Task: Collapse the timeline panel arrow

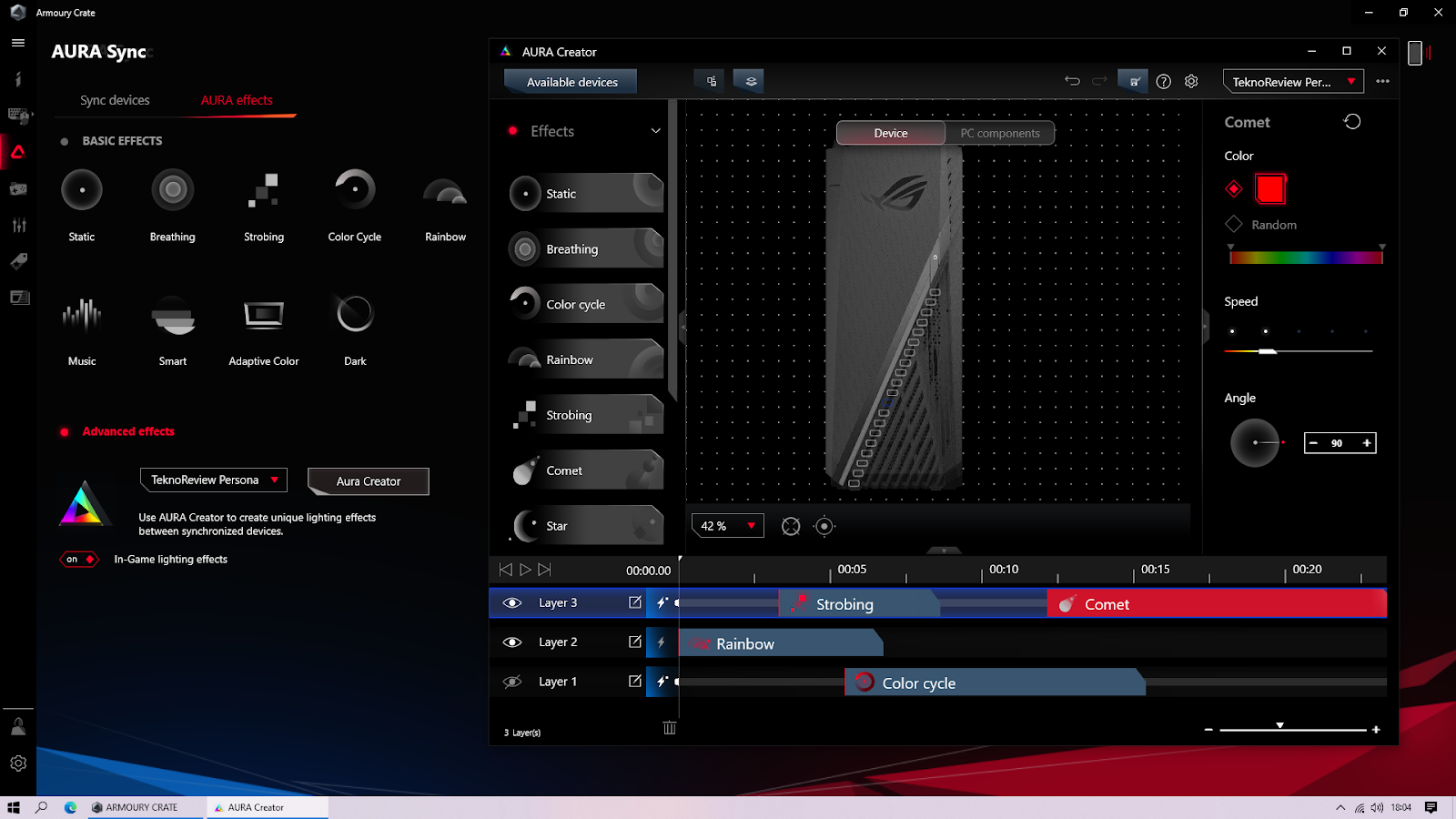Action: click(x=944, y=551)
